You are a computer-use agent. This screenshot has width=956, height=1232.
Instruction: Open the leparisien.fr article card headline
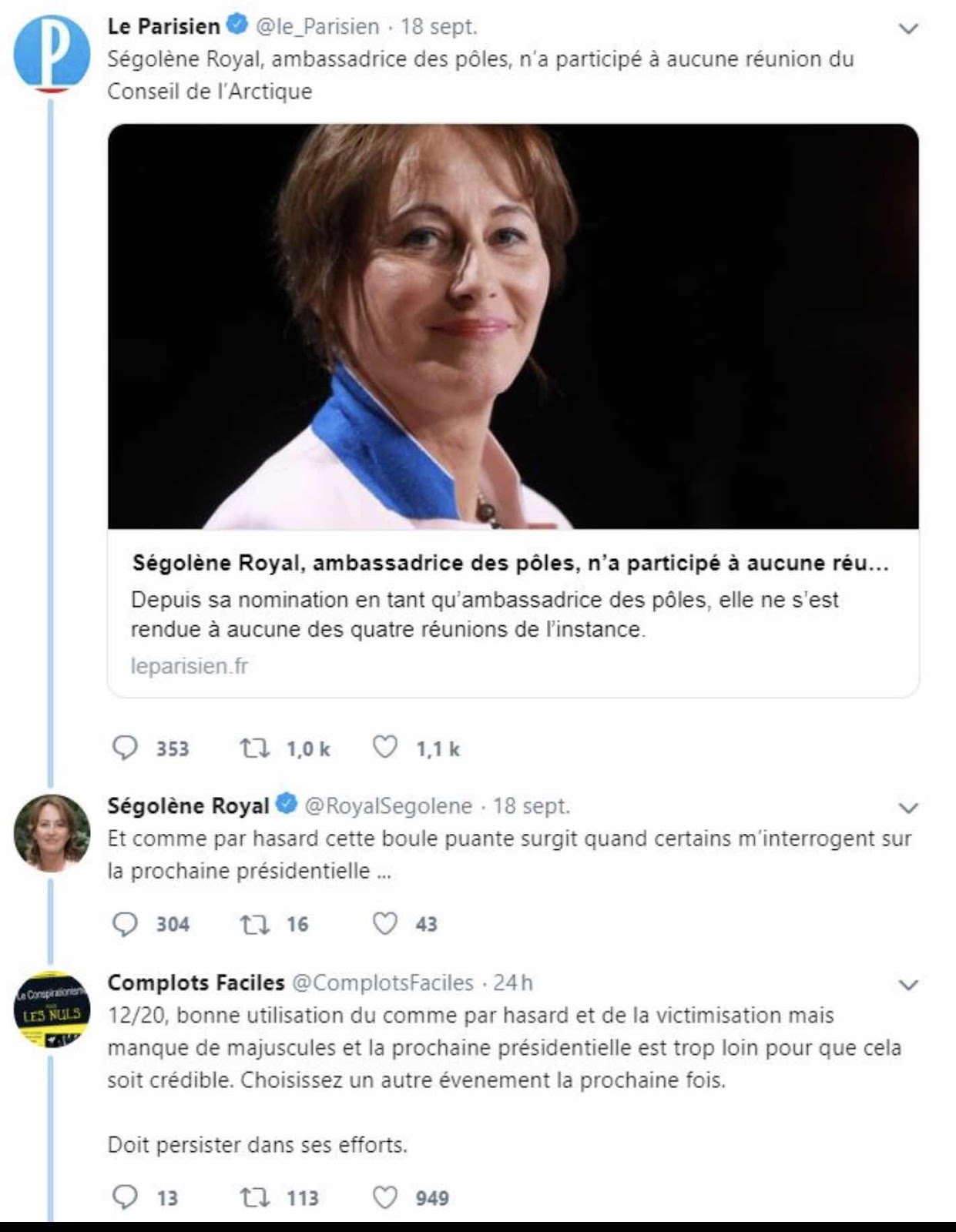[510, 563]
